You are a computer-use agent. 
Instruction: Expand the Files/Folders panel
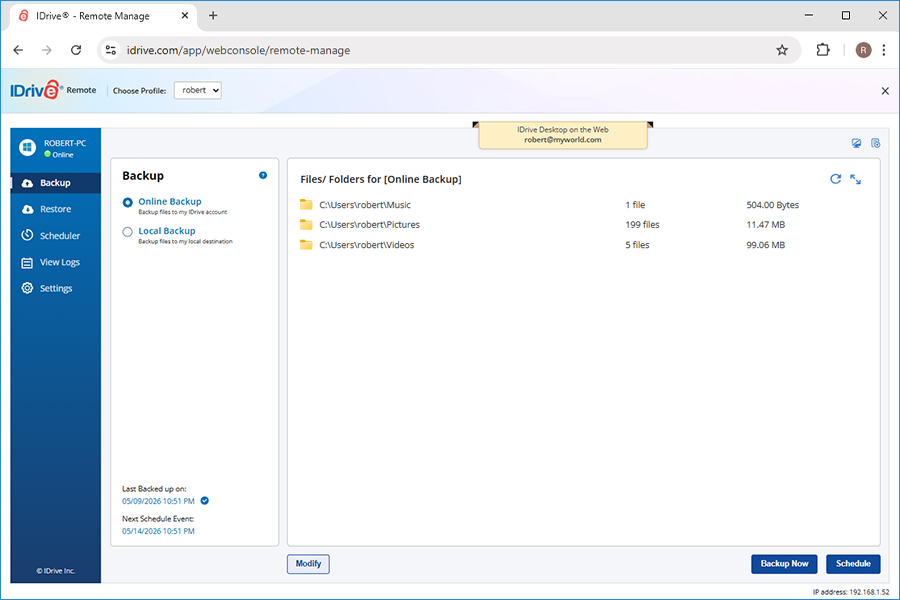tap(856, 180)
